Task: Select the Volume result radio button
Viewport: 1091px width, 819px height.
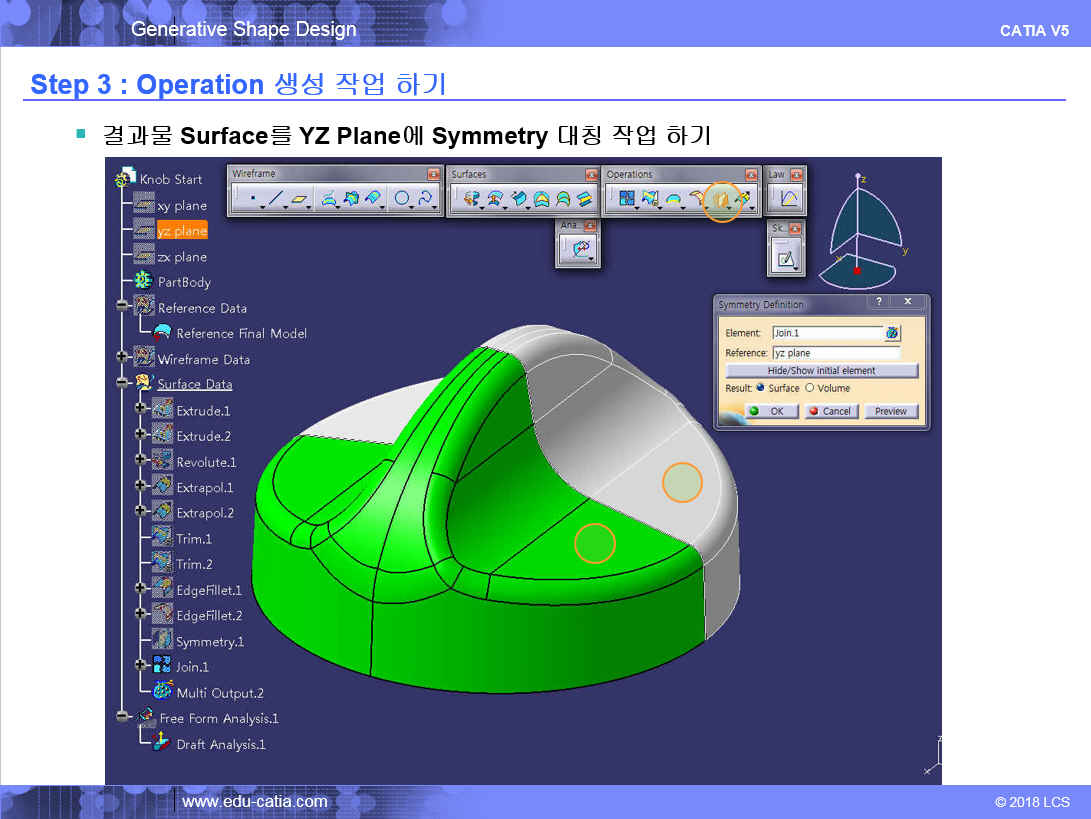Action: click(809, 388)
